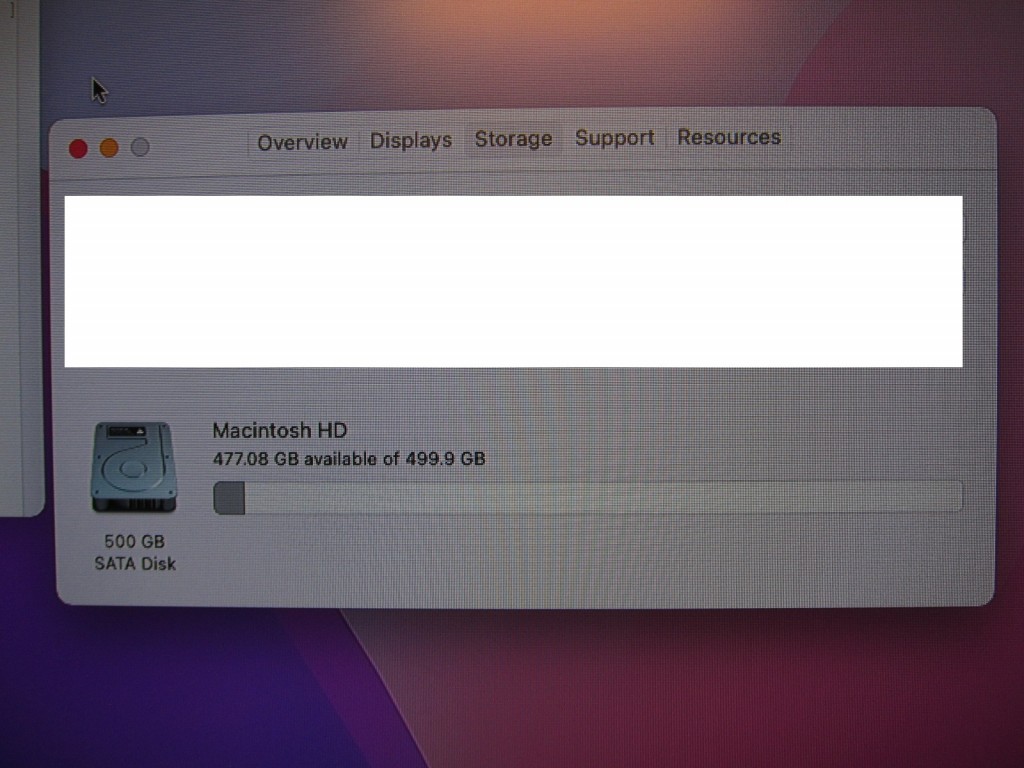
Task: Switch to the Overview tab
Action: (302, 142)
